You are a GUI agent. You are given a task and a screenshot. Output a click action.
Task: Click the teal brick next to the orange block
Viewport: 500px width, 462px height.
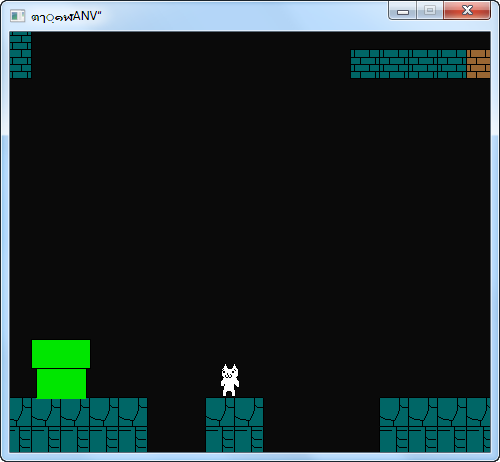click(x=452, y=64)
